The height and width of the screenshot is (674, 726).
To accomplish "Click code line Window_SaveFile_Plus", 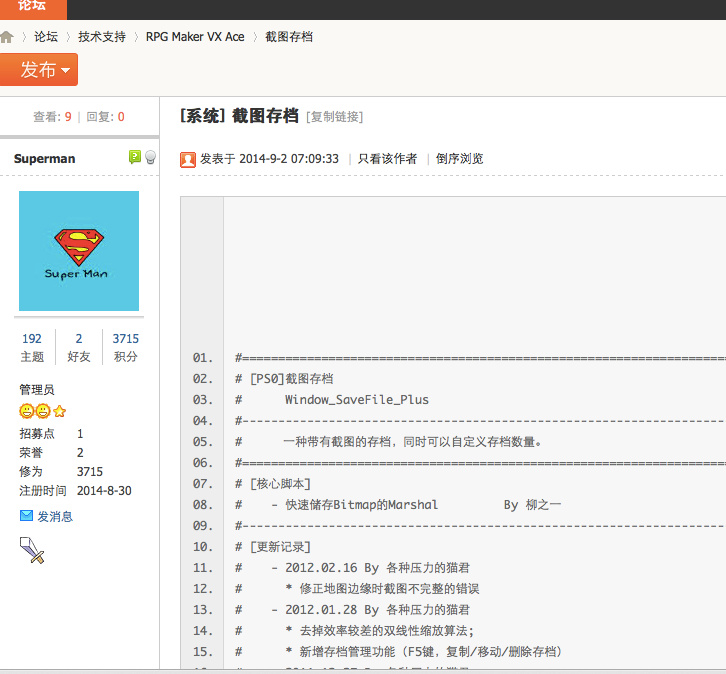I will pos(357,399).
